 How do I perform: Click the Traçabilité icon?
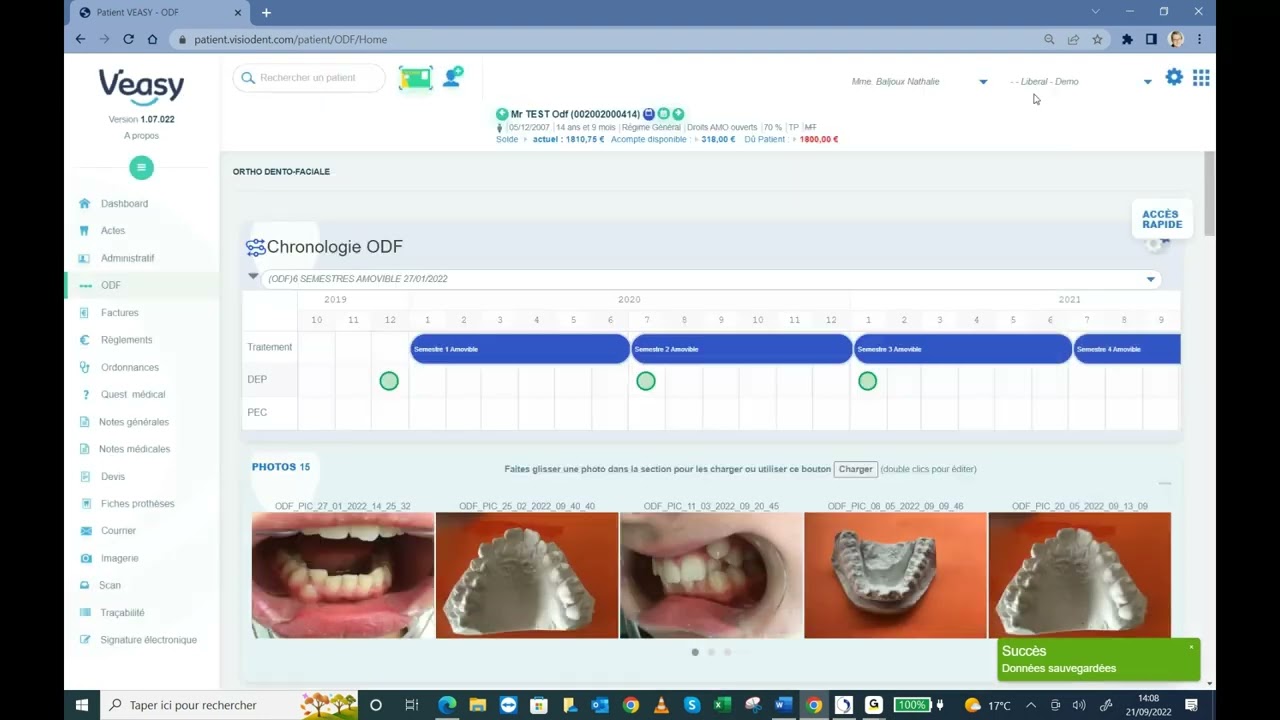pyautogui.click(x=85, y=612)
